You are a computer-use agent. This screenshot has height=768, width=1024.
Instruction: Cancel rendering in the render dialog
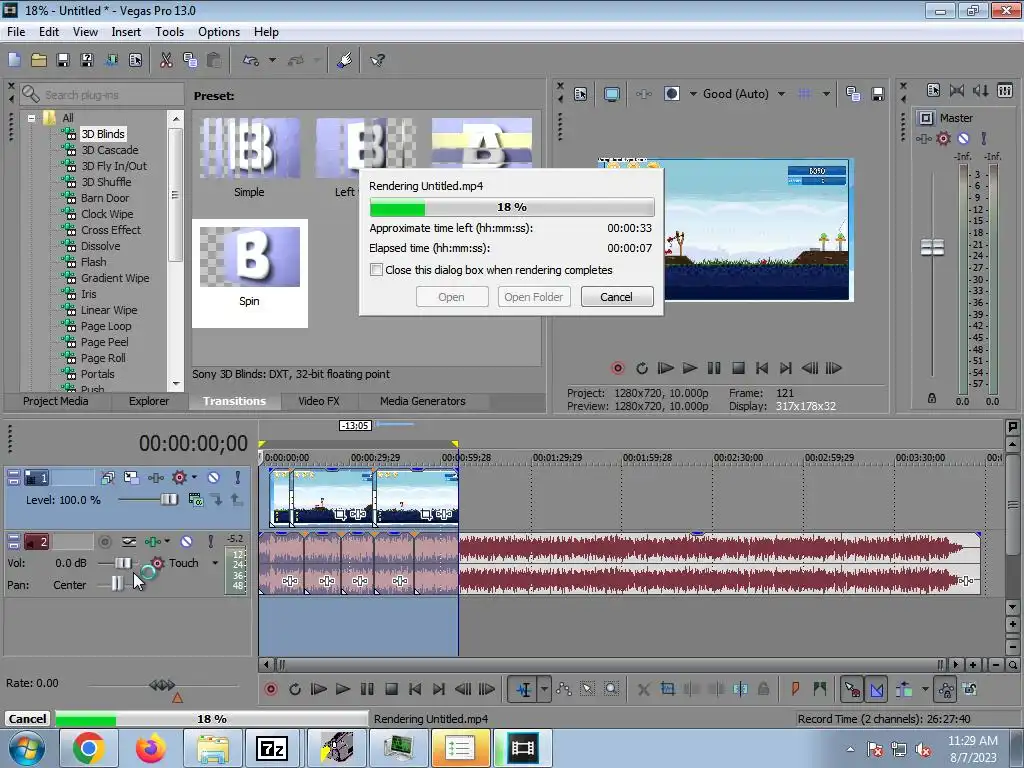616,297
